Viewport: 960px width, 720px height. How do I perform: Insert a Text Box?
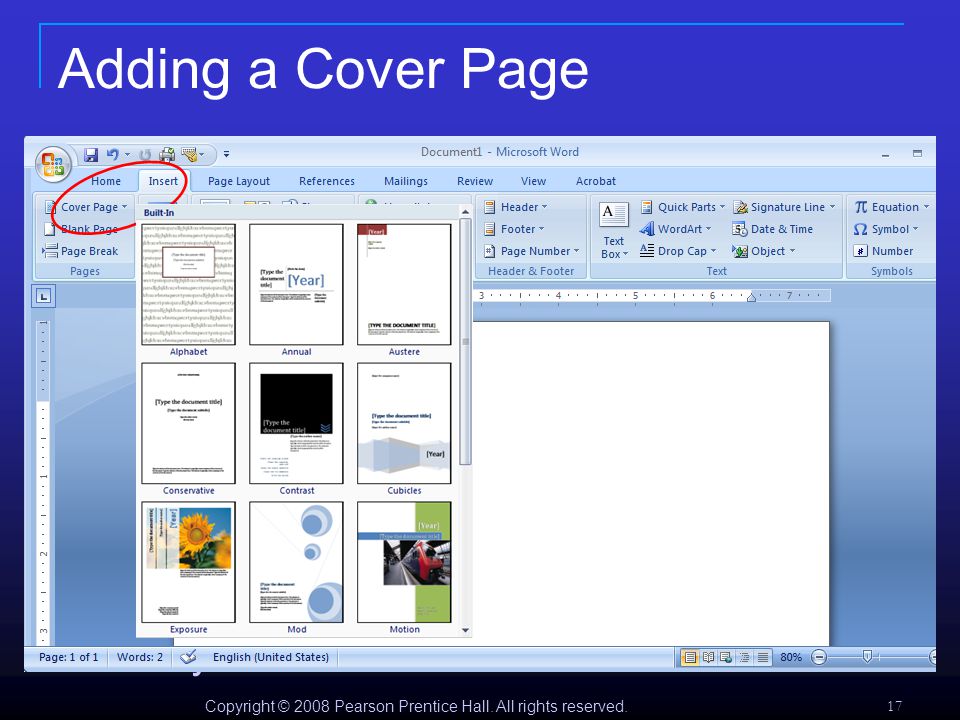coord(613,230)
